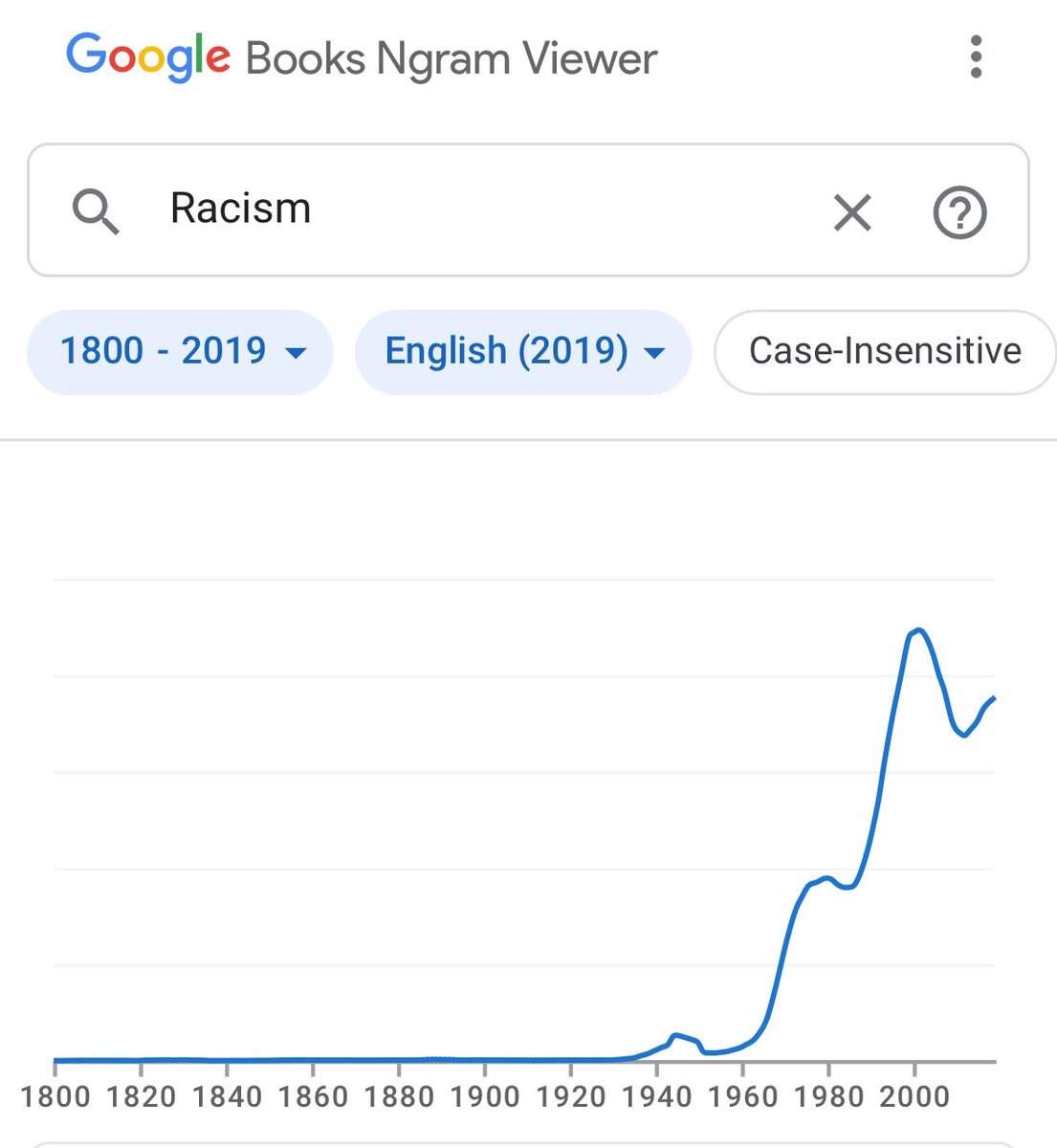The image size is (1057, 1148).
Task: Select the chart line's peak near 2000
Action: [x=918, y=629]
